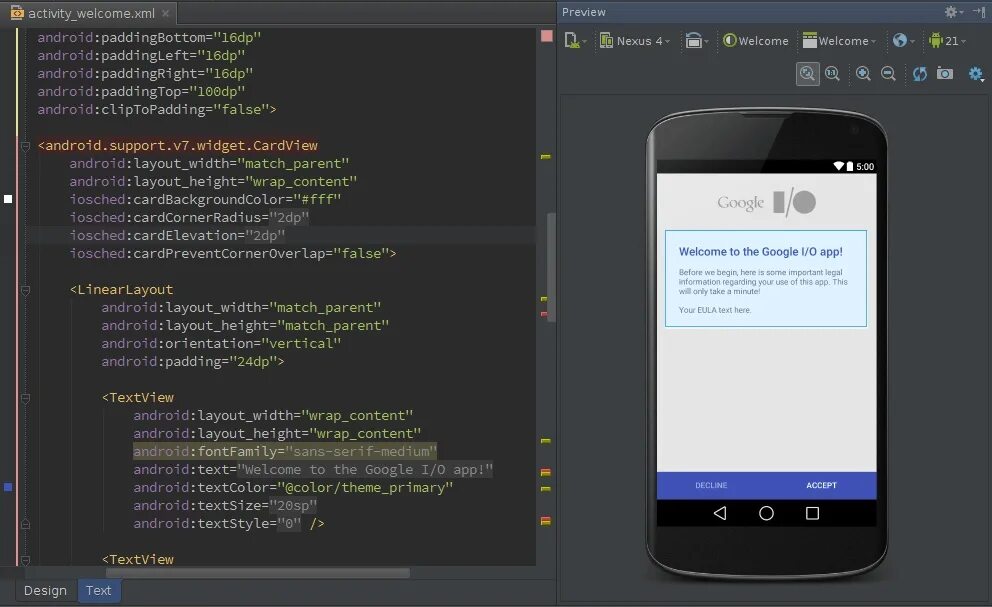The width and height of the screenshot is (992, 607).
Task: Click the red error status indicator square
Action: (x=547, y=36)
